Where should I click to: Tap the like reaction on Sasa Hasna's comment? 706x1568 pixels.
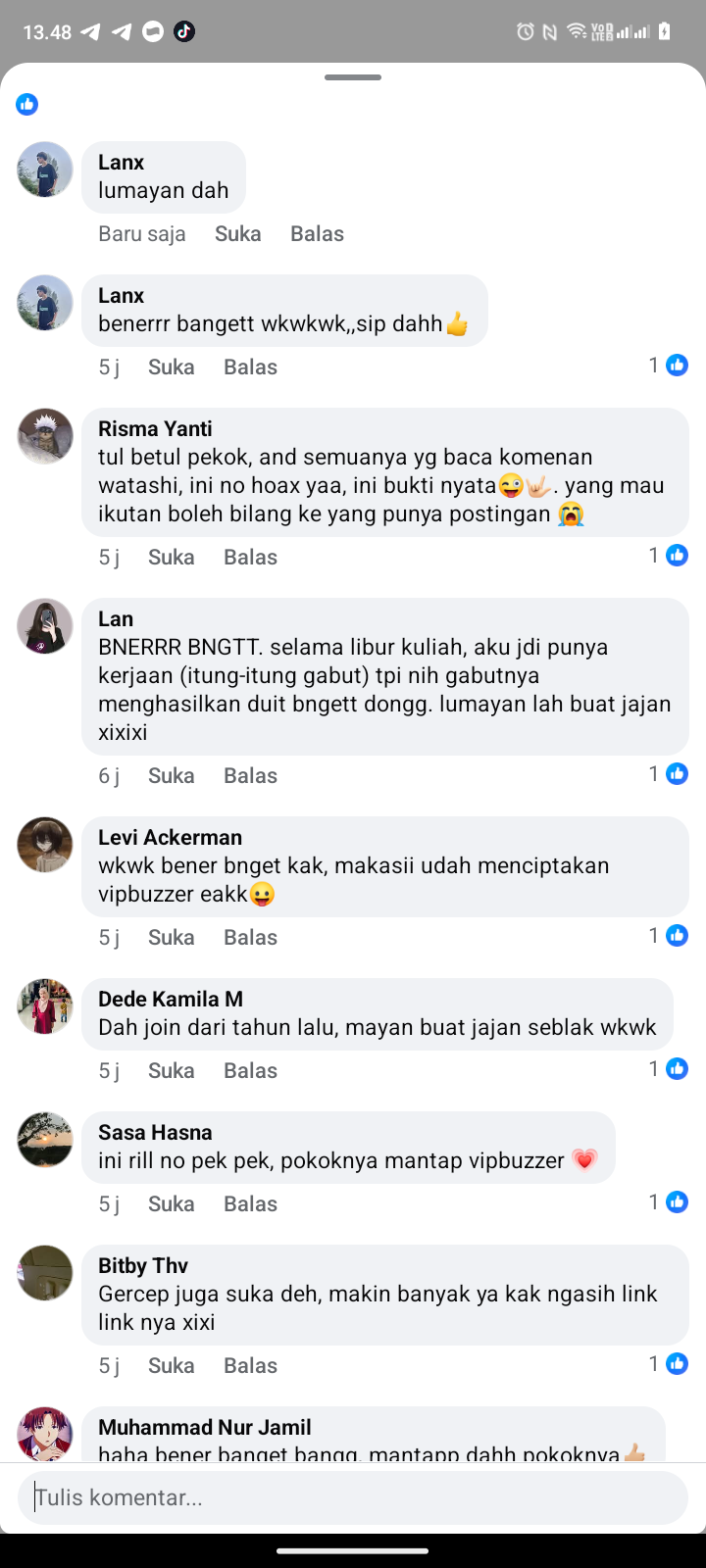[668, 1202]
